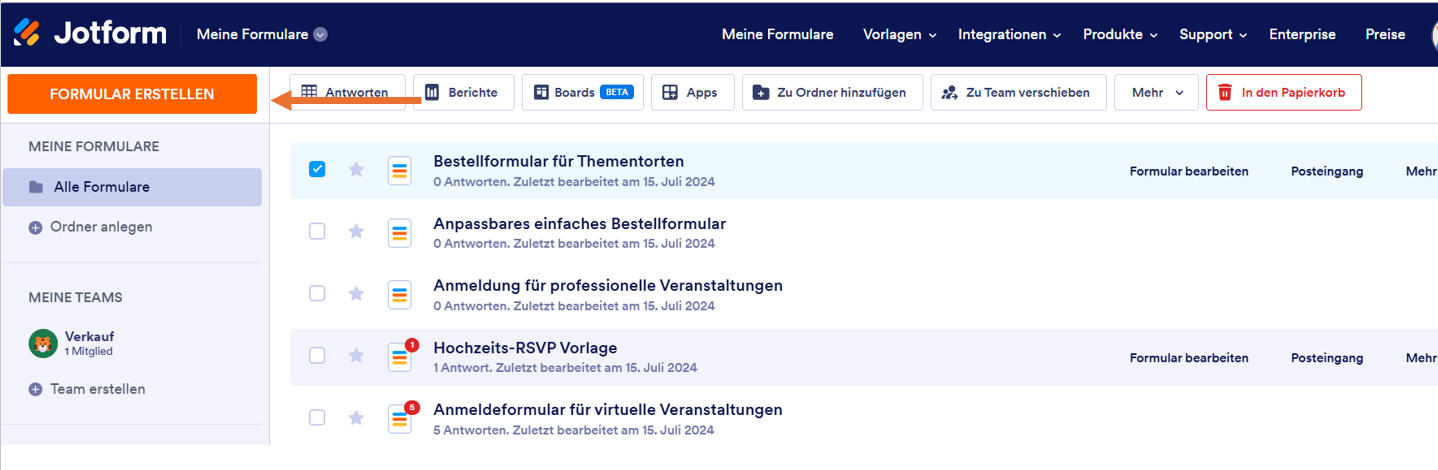Open Boards BETA view
The image size is (1438, 470).
(x=582, y=93)
